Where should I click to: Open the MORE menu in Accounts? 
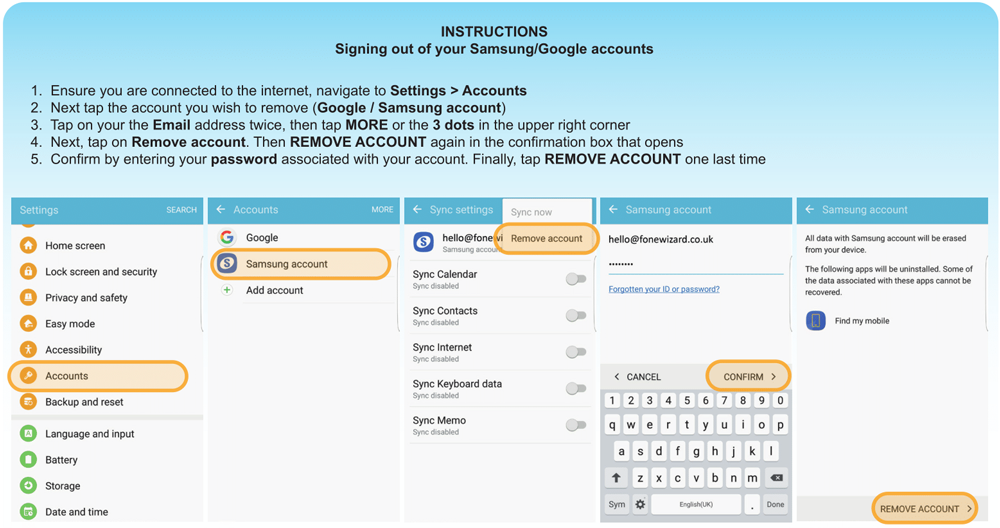point(382,210)
